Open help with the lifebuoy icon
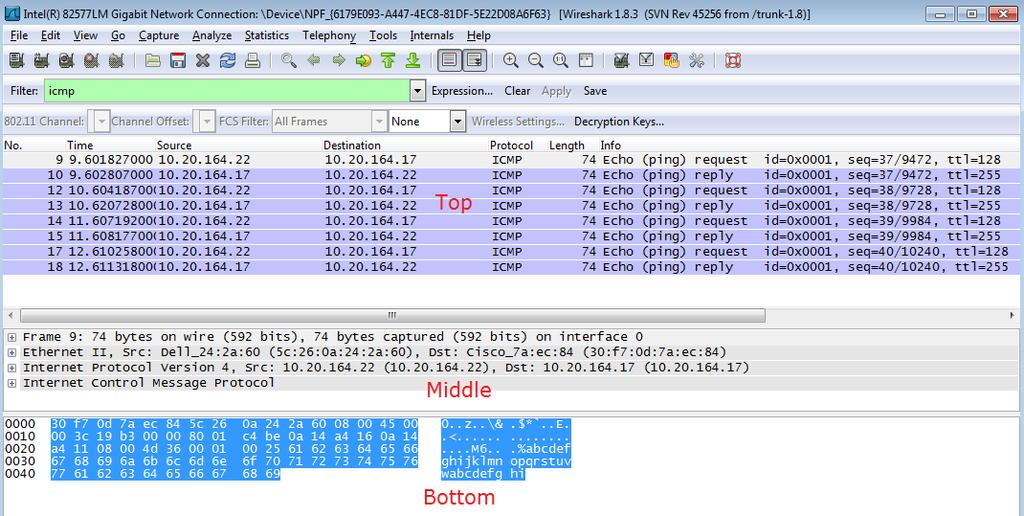This screenshot has width=1024, height=516. click(733, 61)
